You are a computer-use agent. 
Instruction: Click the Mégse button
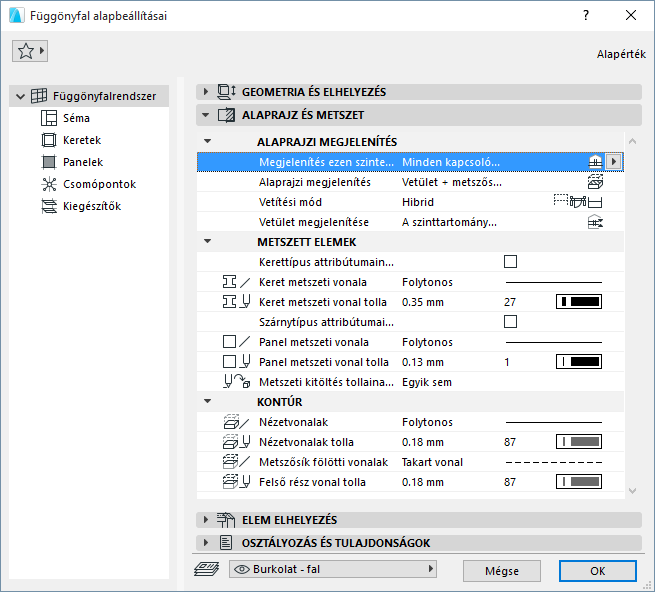[502, 571]
